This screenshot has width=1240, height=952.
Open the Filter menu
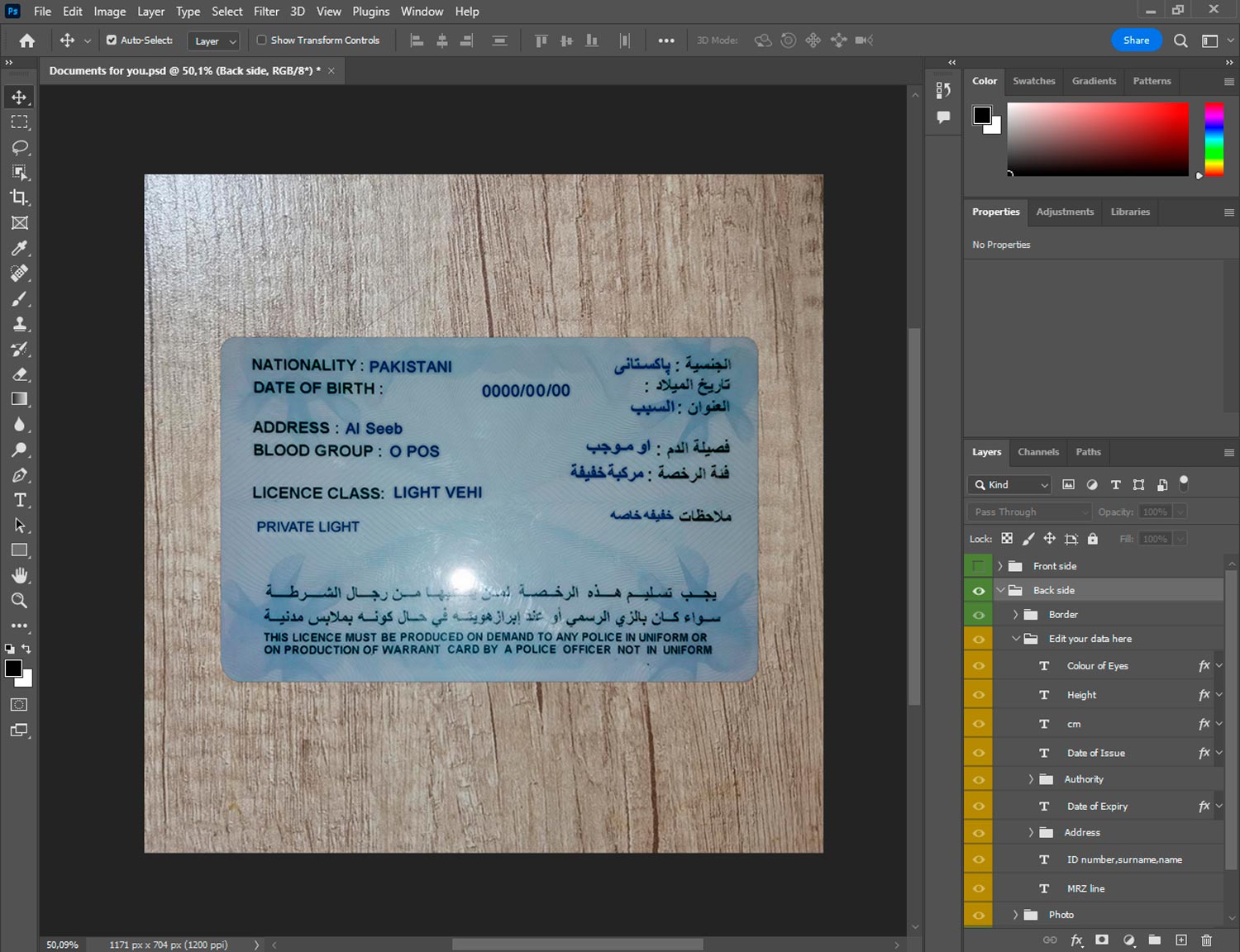pyautogui.click(x=266, y=12)
